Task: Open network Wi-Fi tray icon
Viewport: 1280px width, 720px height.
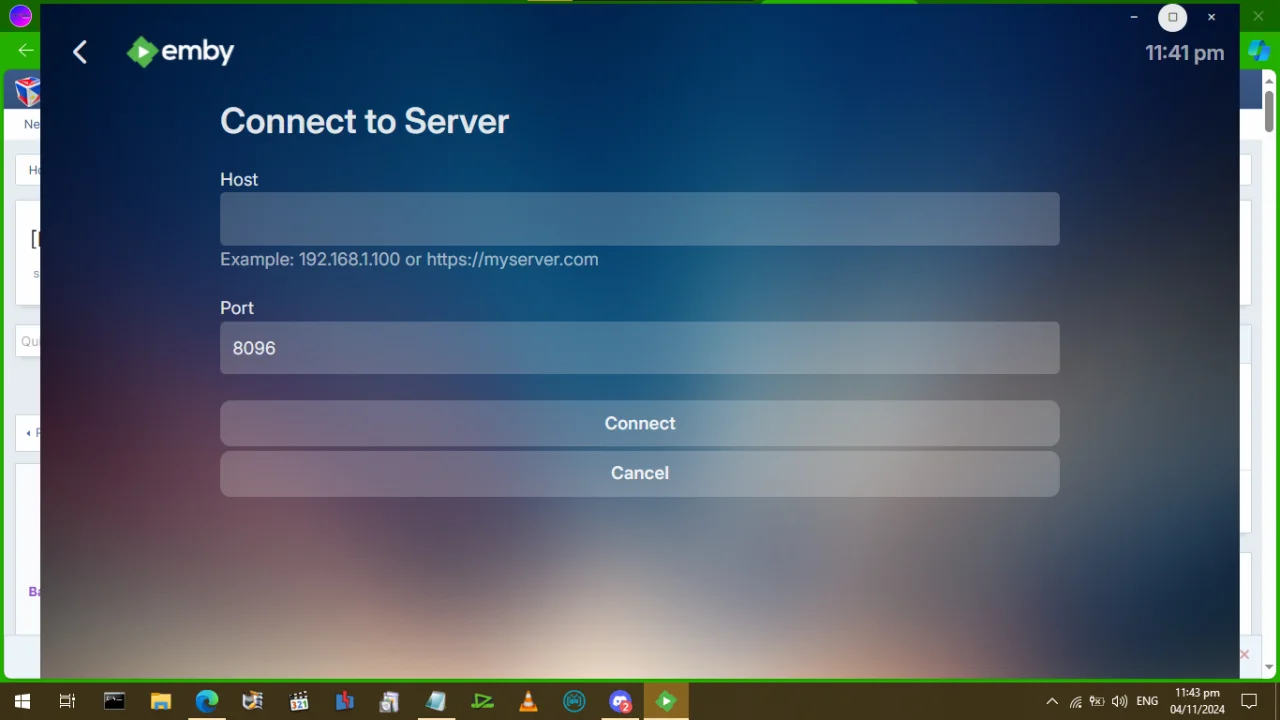Action: coord(1075,701)
